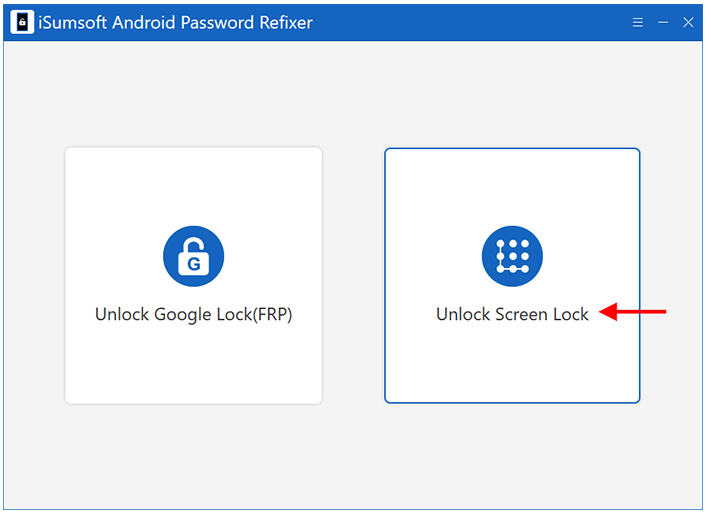Select the Unlock Screen Lock label

click(x=512, y=314)
